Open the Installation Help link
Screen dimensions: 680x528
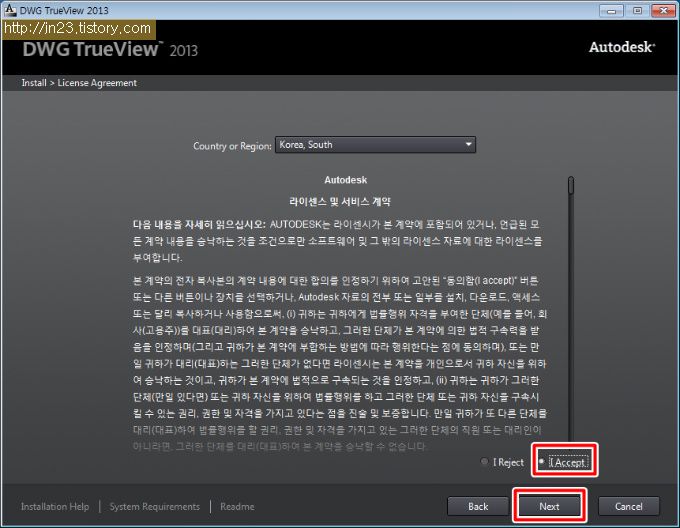(x=55, y=506)
